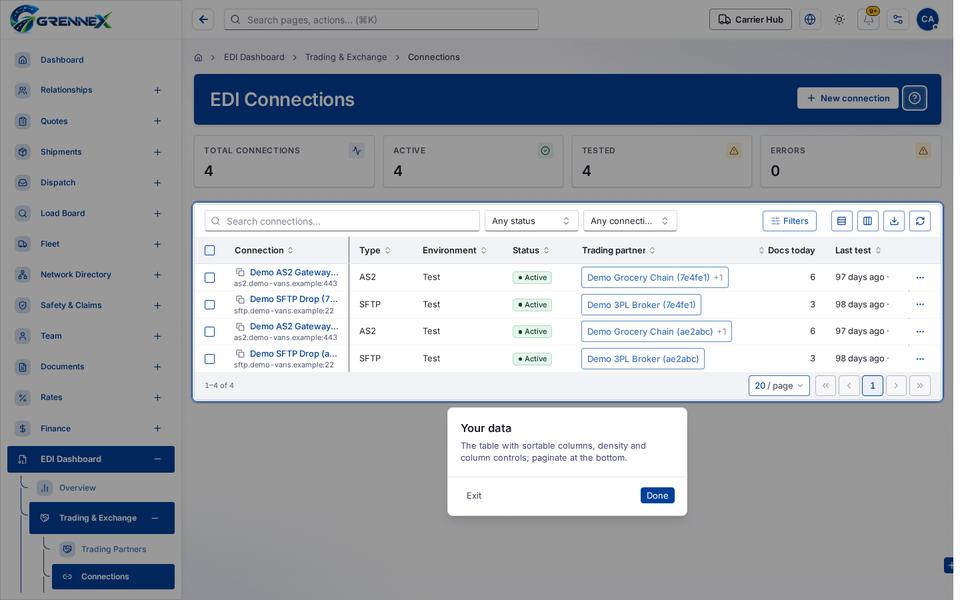This screenshot has width=960, height=600.
Task: Focus the Search pages, actions field
Action: click(381, 20)
